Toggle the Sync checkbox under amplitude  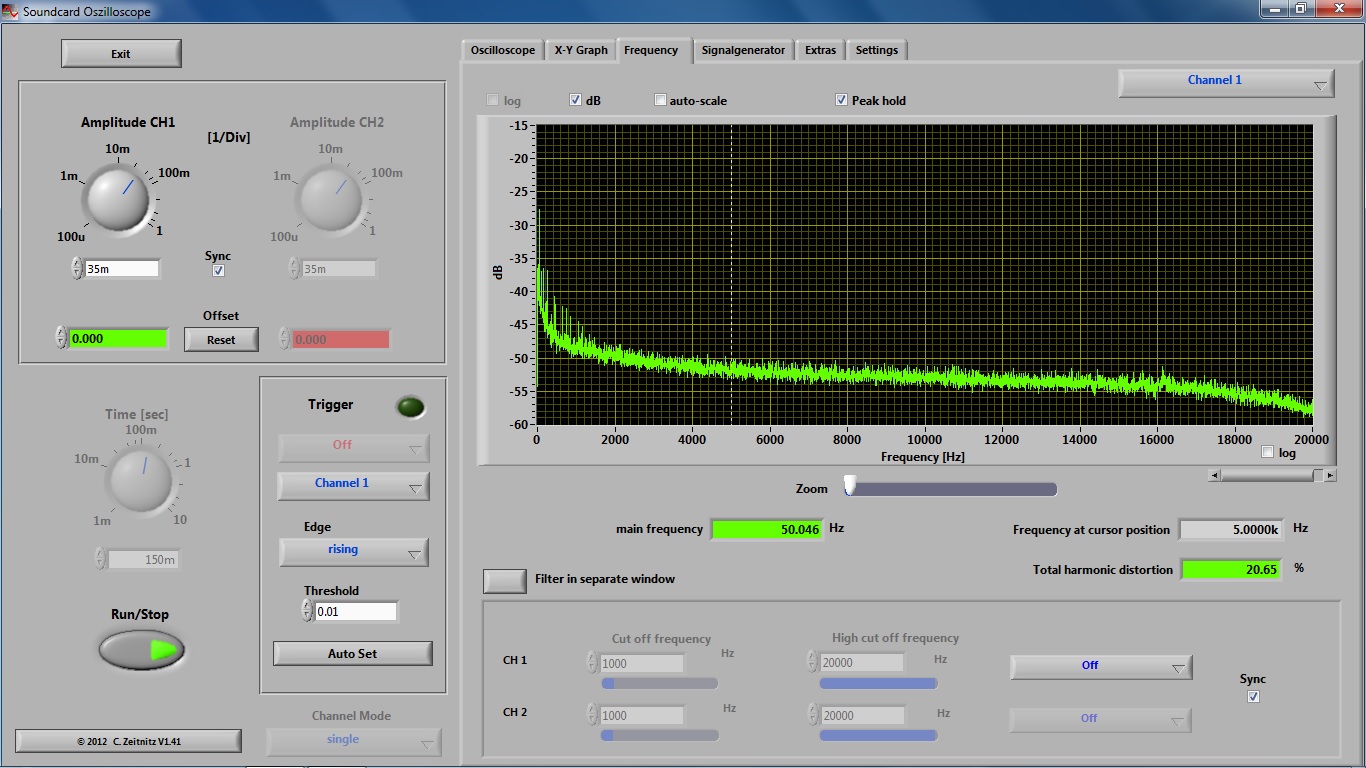(x=218, y=271)
